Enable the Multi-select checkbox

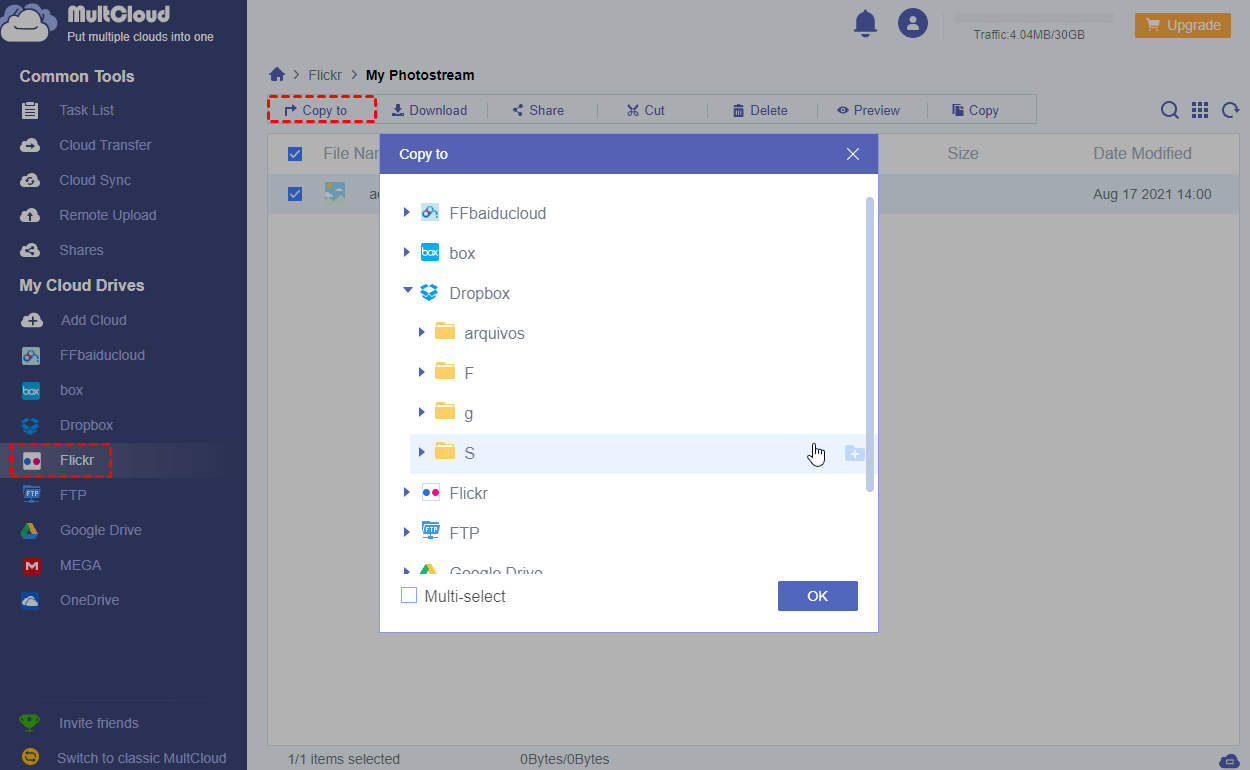pyautogui.click(x=408, y=595)
